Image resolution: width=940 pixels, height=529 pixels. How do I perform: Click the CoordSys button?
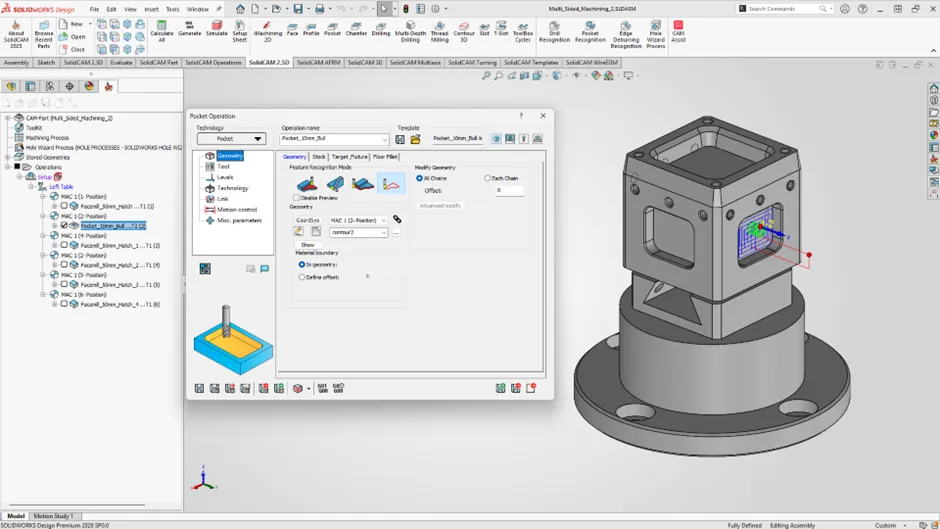(308, 220)
